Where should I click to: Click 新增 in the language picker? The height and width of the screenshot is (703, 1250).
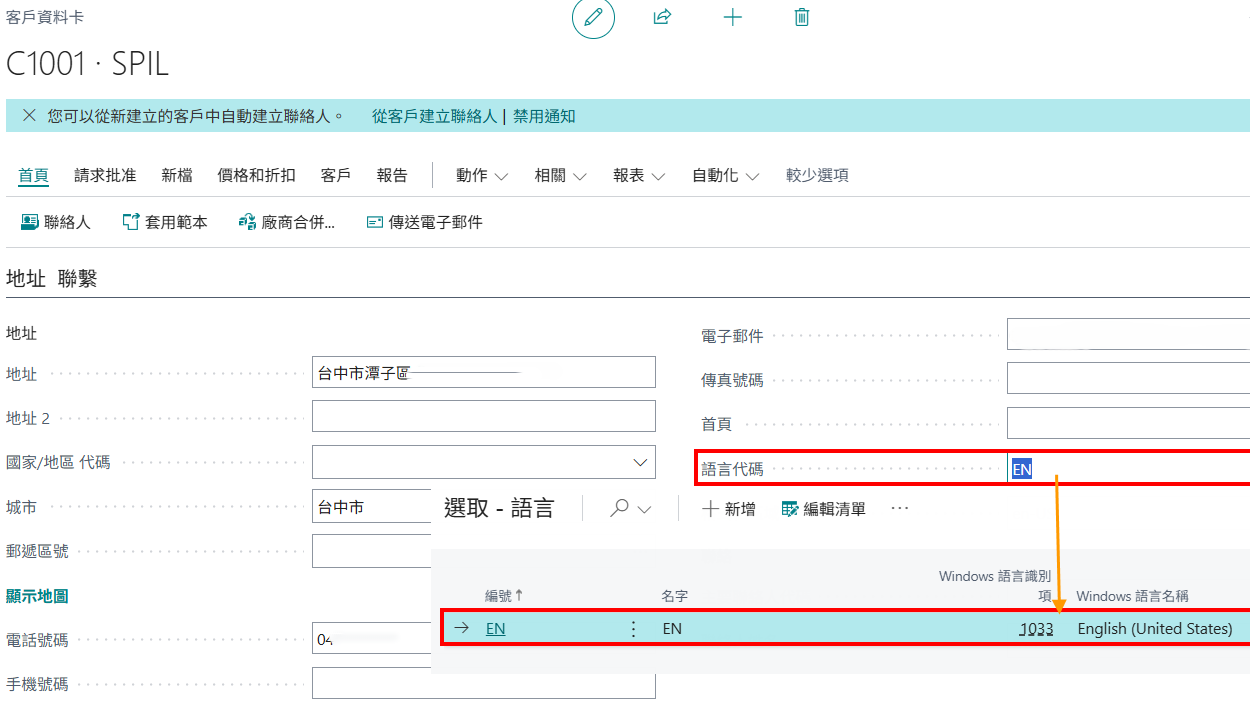coord(729,509)
